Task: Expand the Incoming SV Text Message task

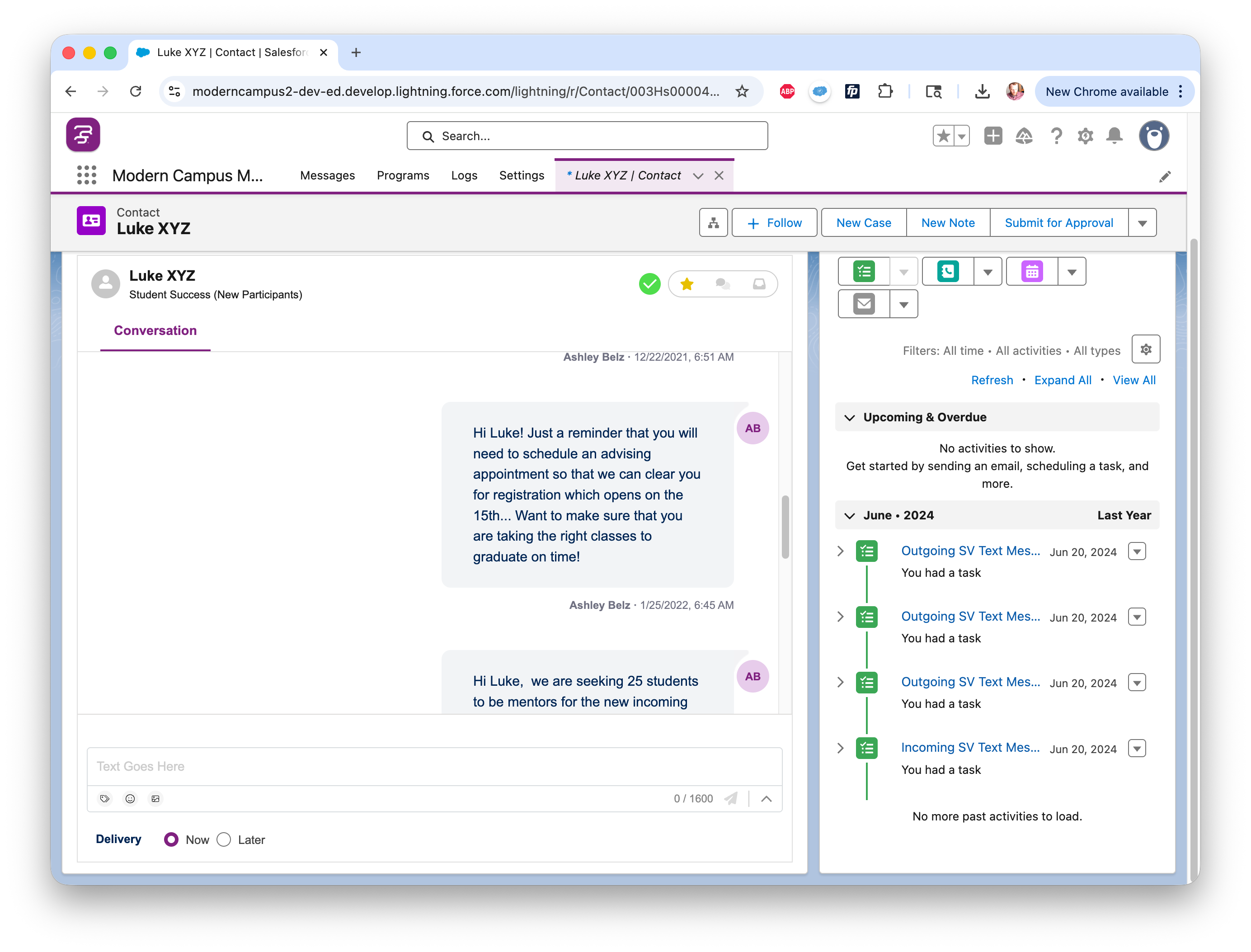Action: point(841,748)
